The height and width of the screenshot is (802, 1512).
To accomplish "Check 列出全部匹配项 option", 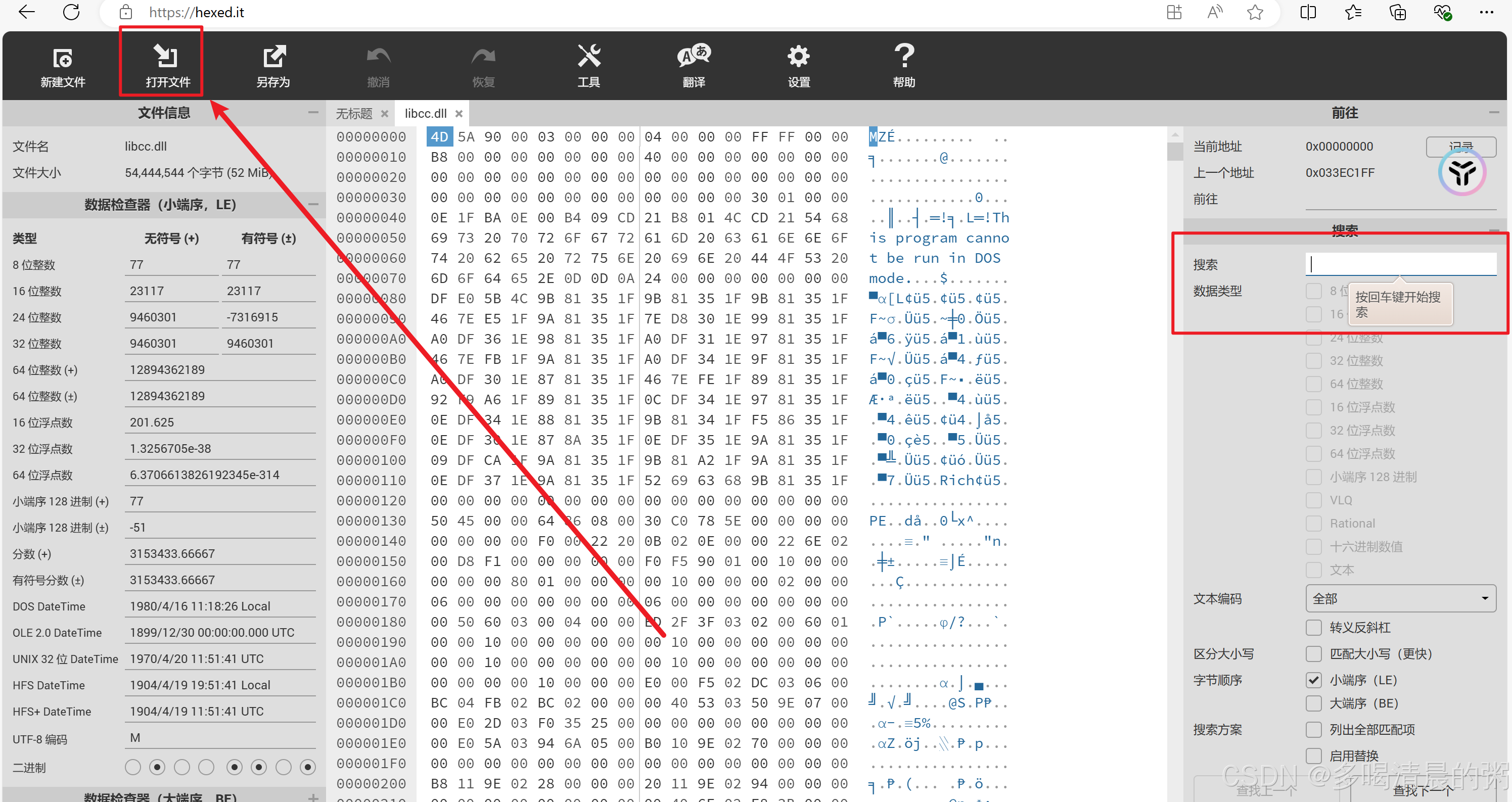I will coord(1314,729).
